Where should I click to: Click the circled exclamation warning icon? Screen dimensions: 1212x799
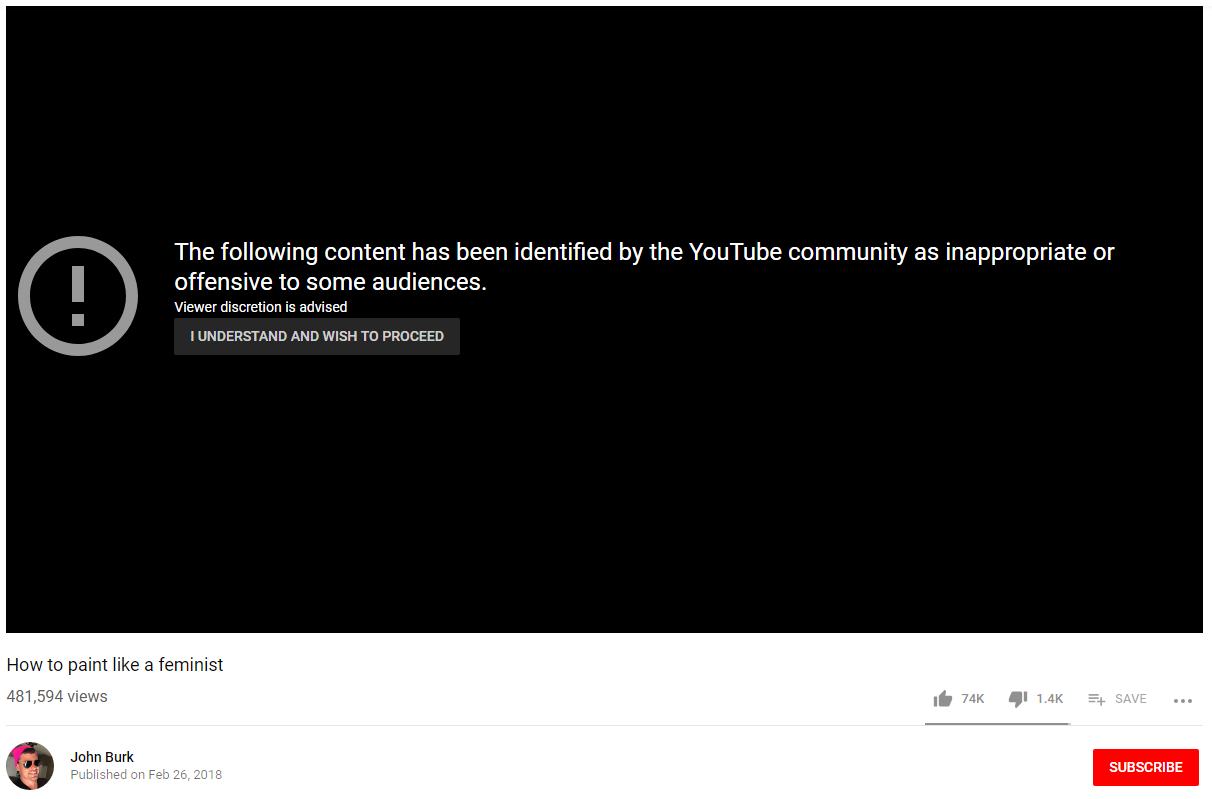pos(78,296)
